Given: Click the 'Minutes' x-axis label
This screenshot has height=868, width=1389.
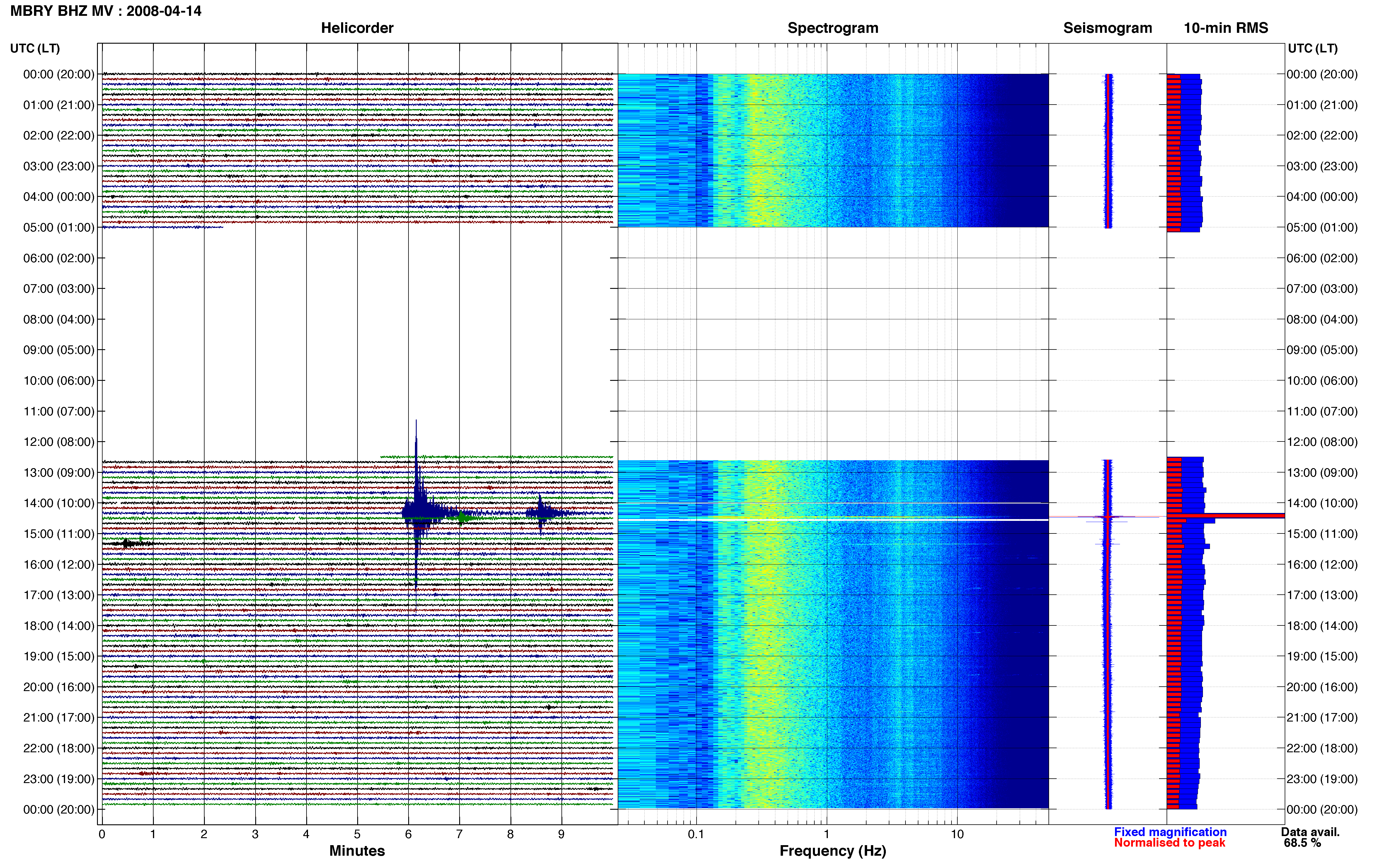Looking at the screenshot, I should [x=357, y=851].
